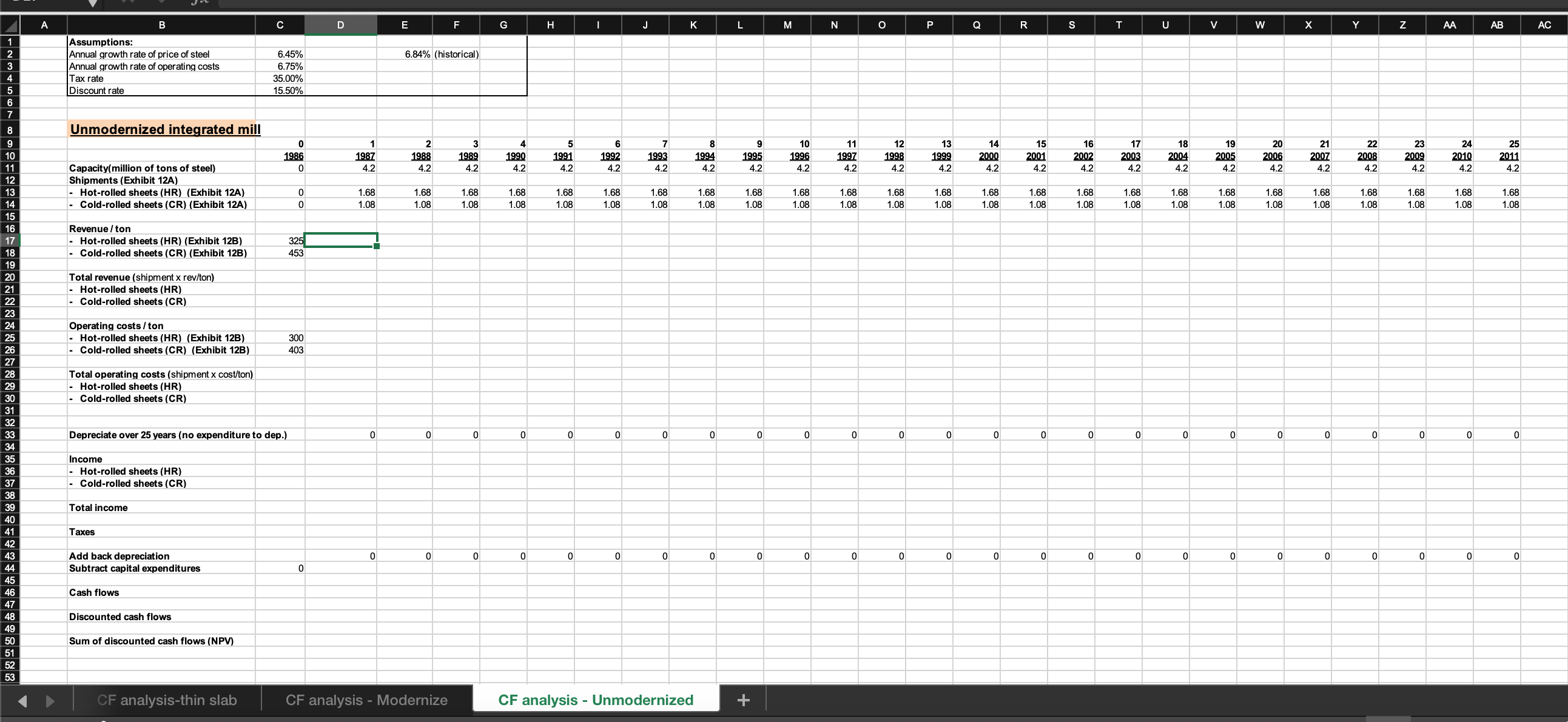Click the Select All corner triangle
This screenshot has height=722, width=1568.
(x=10, y=25)
